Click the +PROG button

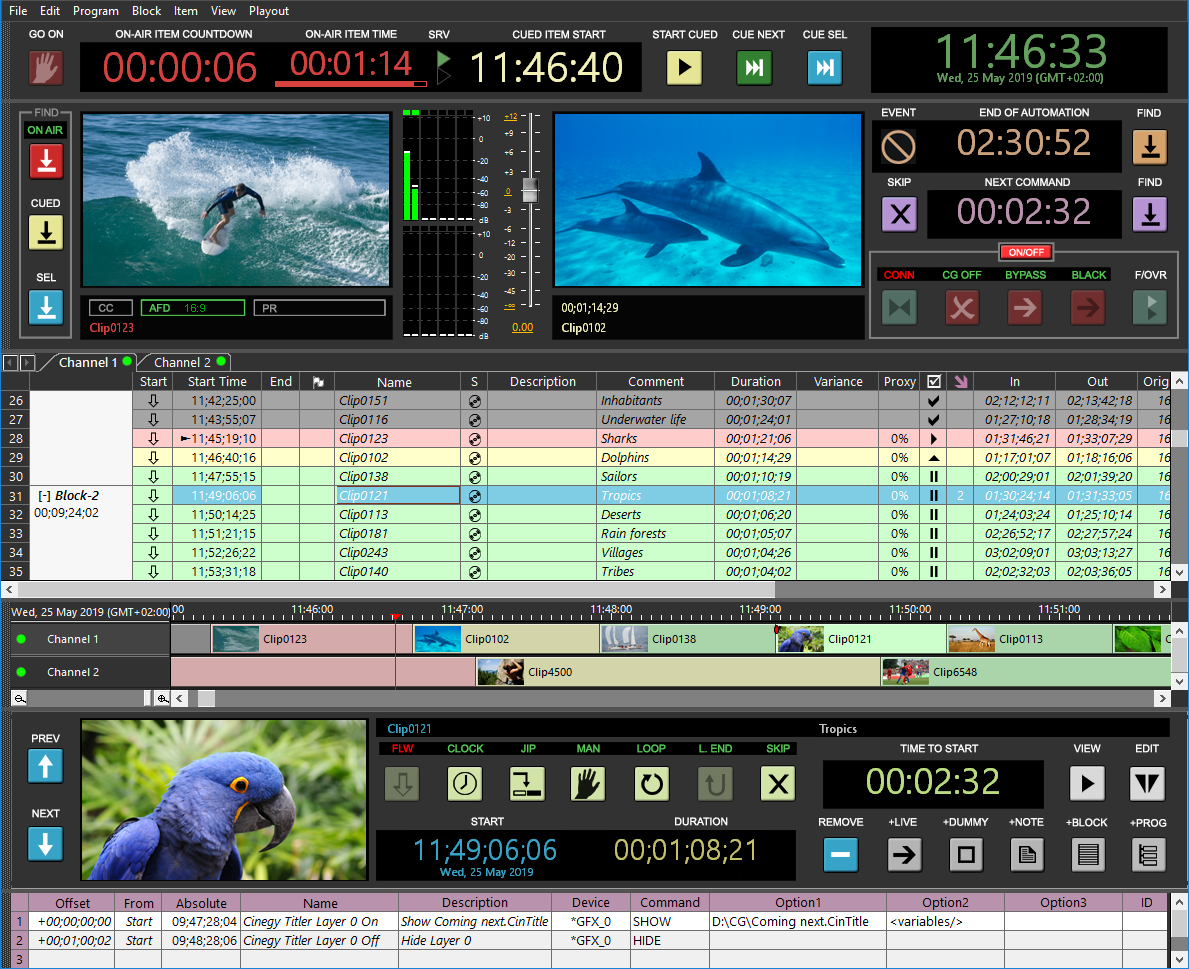[x=1148, y=855]
